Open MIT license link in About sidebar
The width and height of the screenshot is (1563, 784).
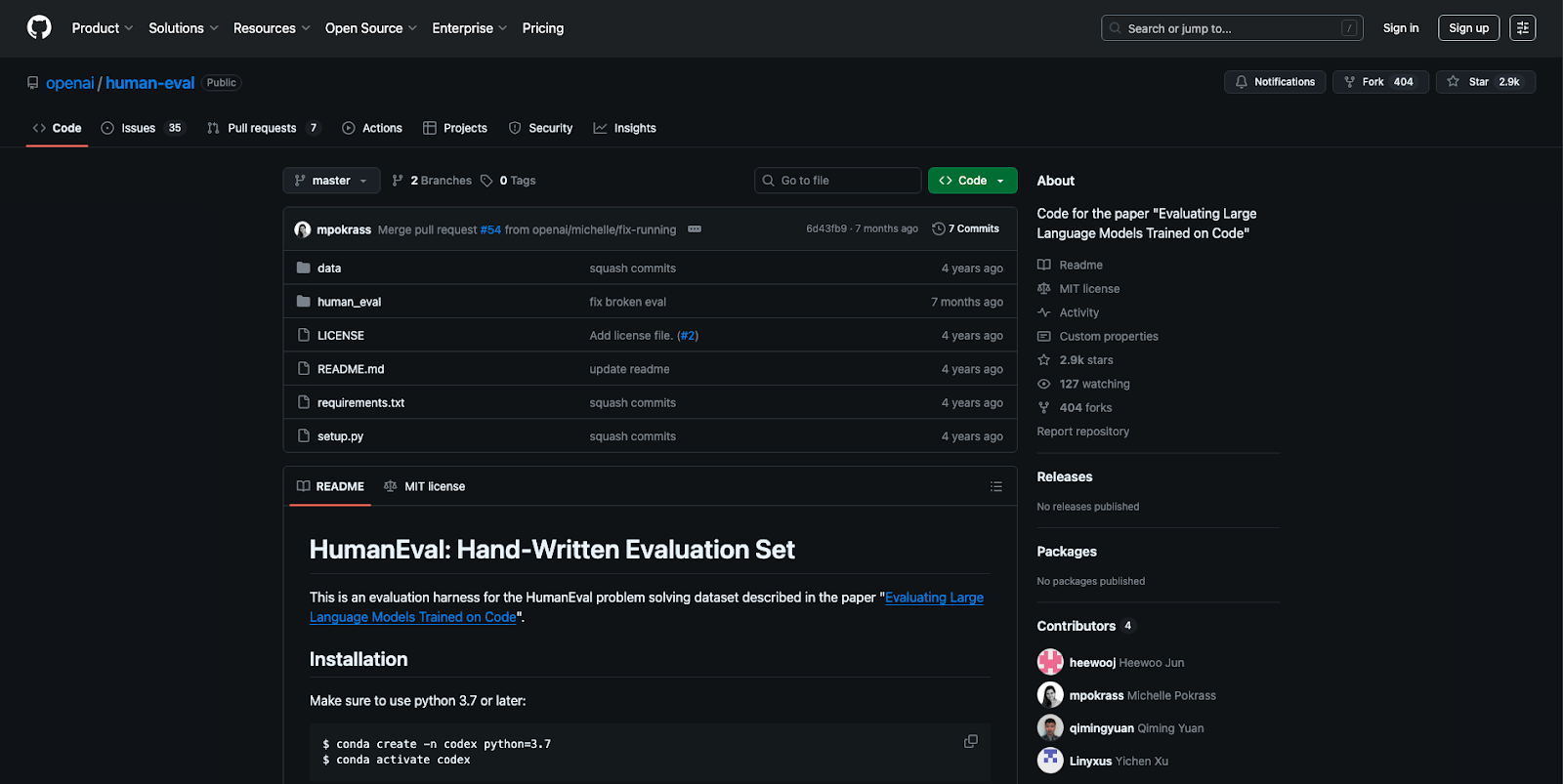(1079, 289)
